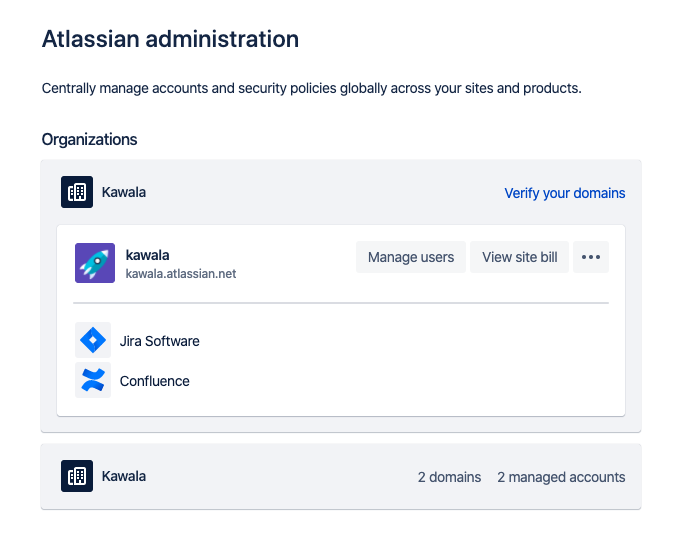Click the 2 domains label
This screenshot has width=673, height=540.
[x=449, y=477]
